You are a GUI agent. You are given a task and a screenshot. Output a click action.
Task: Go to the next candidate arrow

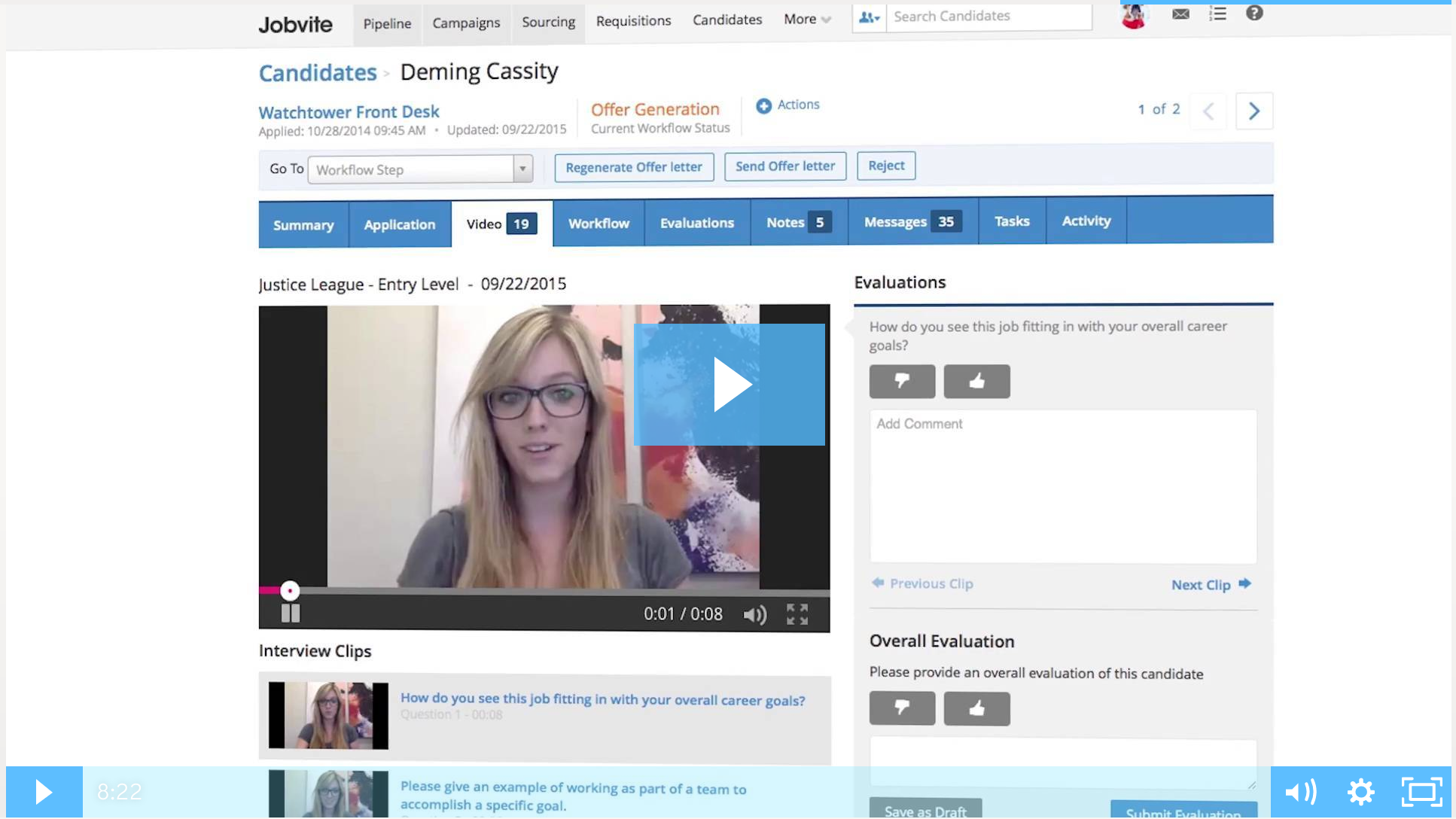pos(1254,111)
